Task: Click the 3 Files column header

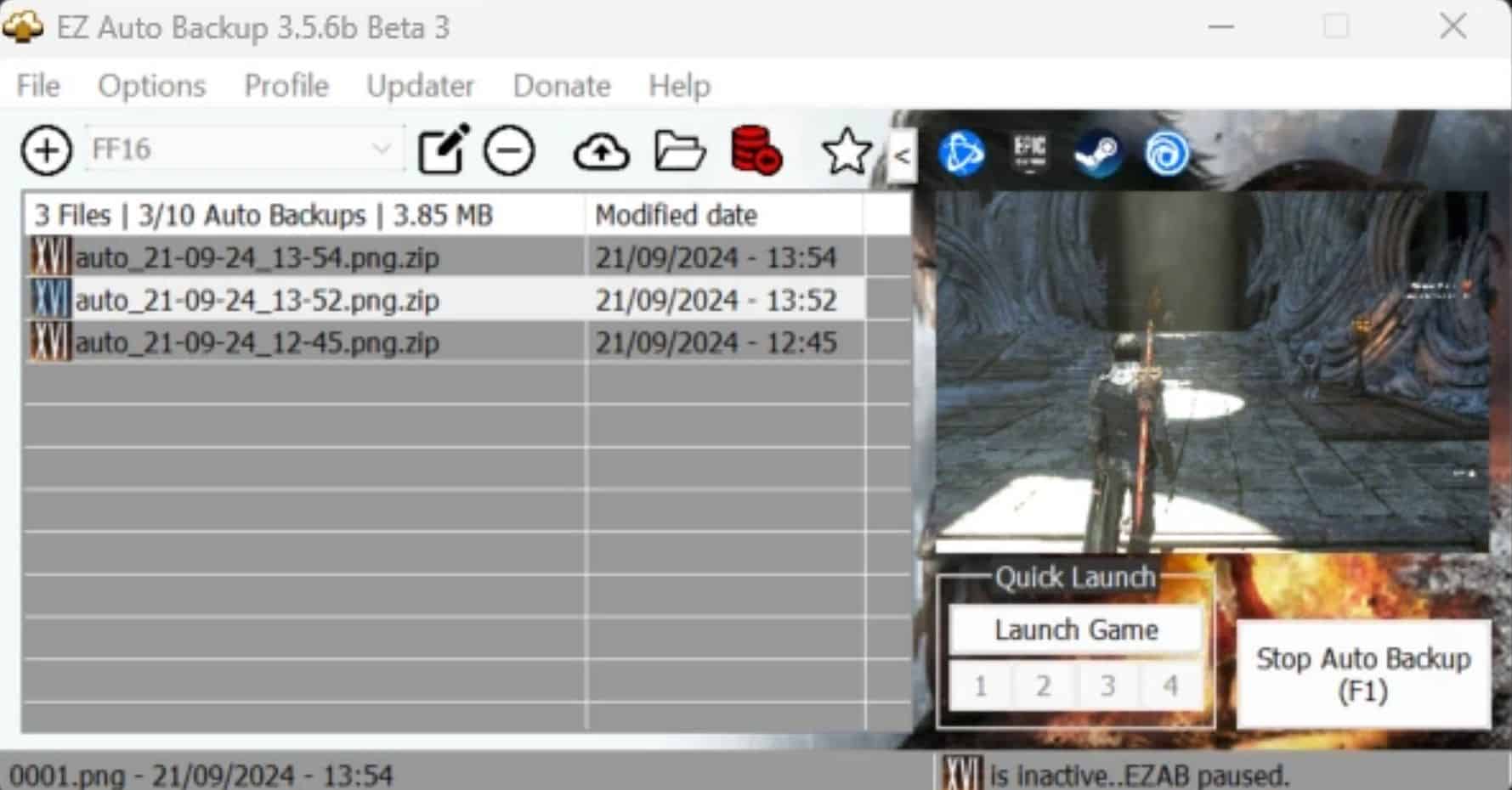Action: [305, 215]
